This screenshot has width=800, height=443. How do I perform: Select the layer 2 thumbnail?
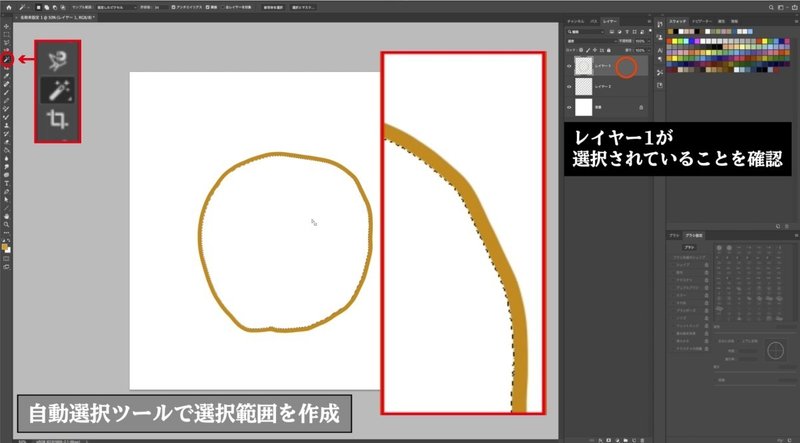tap(584, 86)
